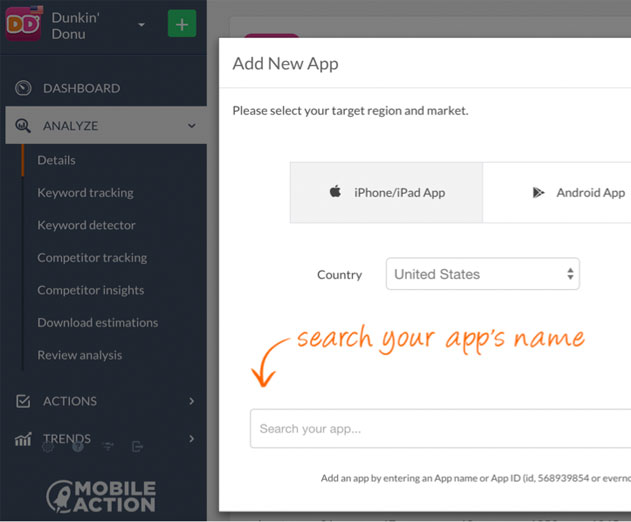Expand the ACTIONS section chevron
The image size is (631, 522).
192,401
